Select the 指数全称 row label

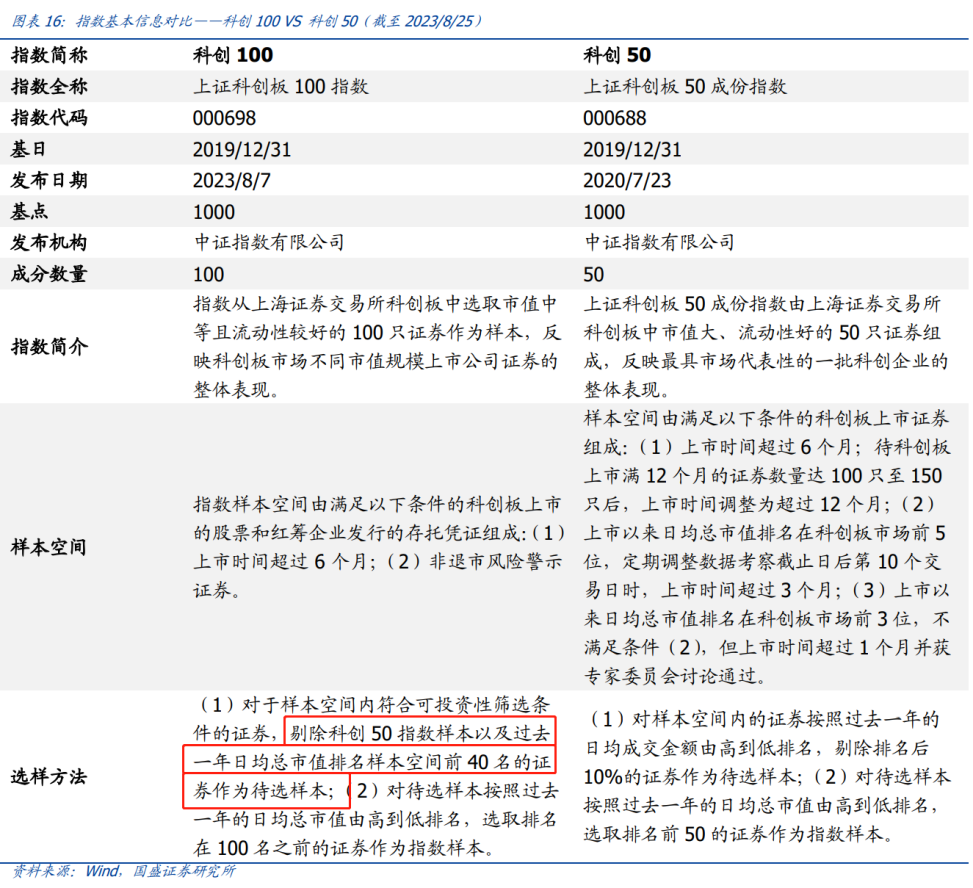[49, 86]
